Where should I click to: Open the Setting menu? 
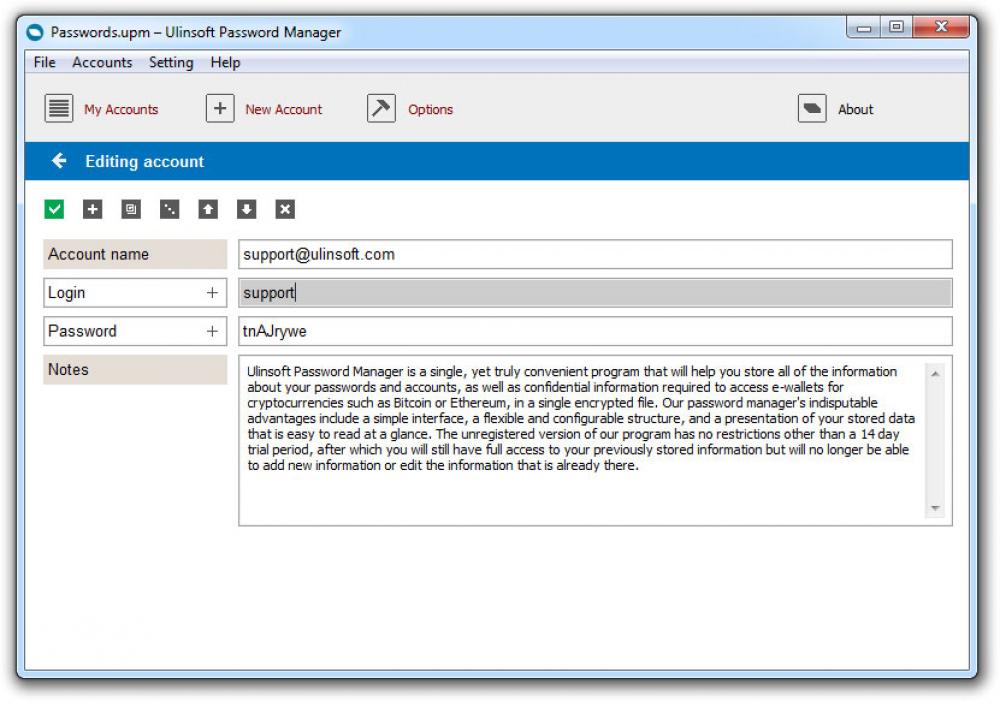click(171, 62)
